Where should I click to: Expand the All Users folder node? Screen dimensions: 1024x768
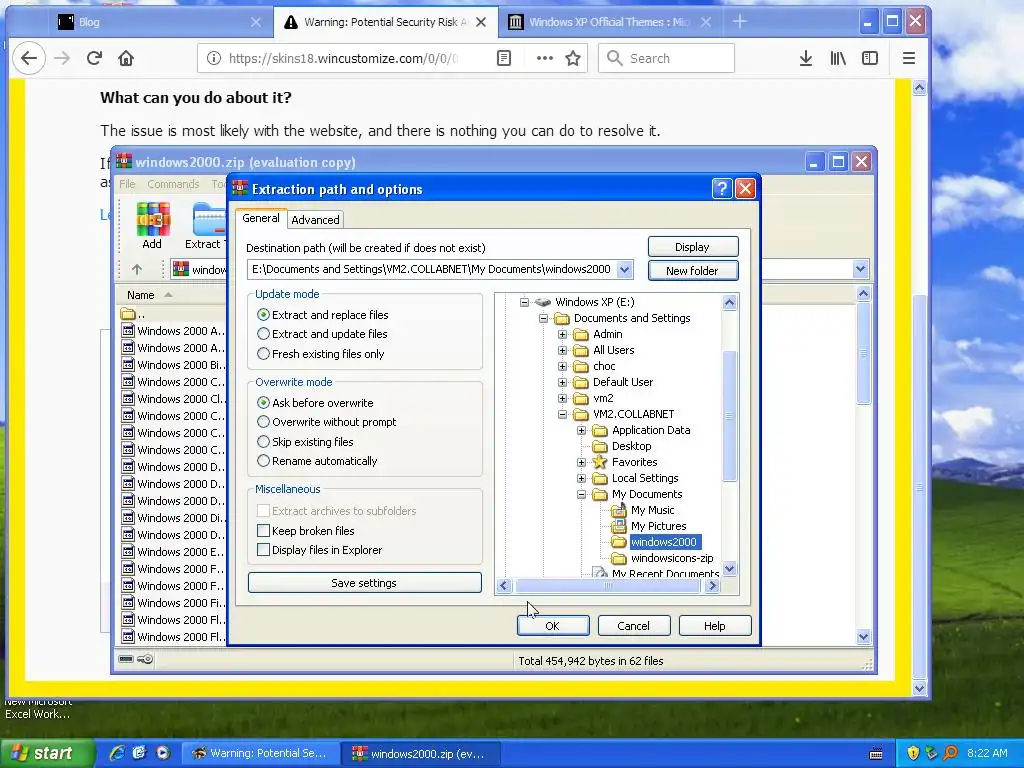tap(562, 350)
